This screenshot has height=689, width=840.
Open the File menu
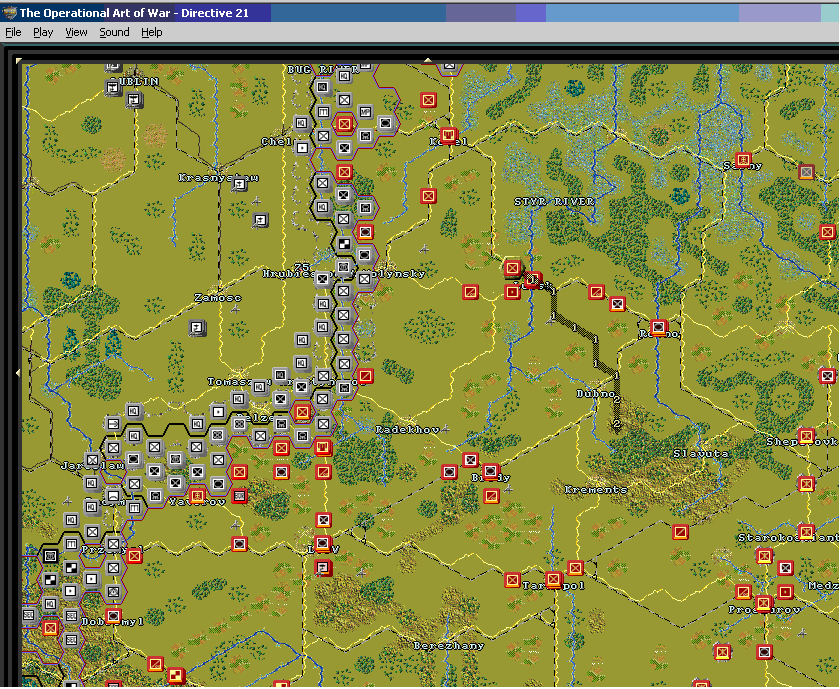coord(13,32)
